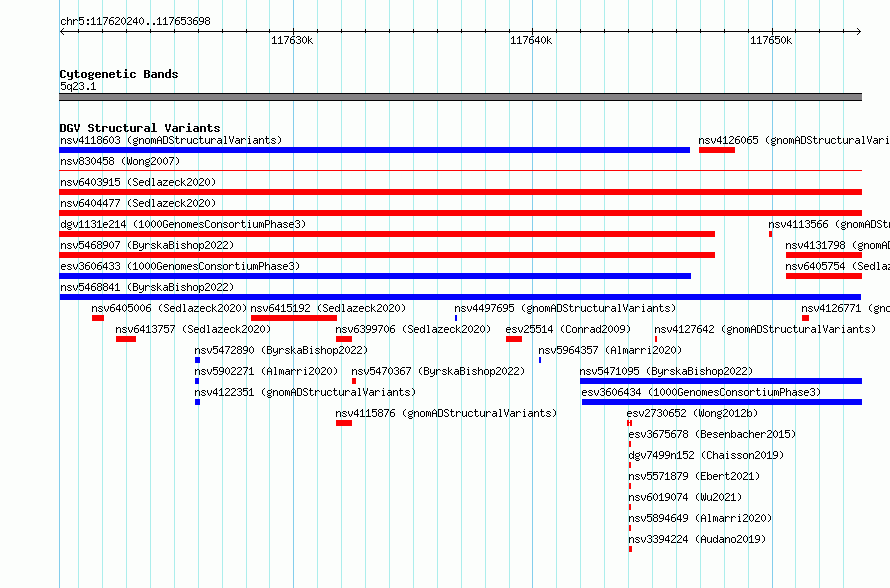890x588 pixels.
Task: Open nsv5571879 (Ebert2021) label
Action: (694, 476)
